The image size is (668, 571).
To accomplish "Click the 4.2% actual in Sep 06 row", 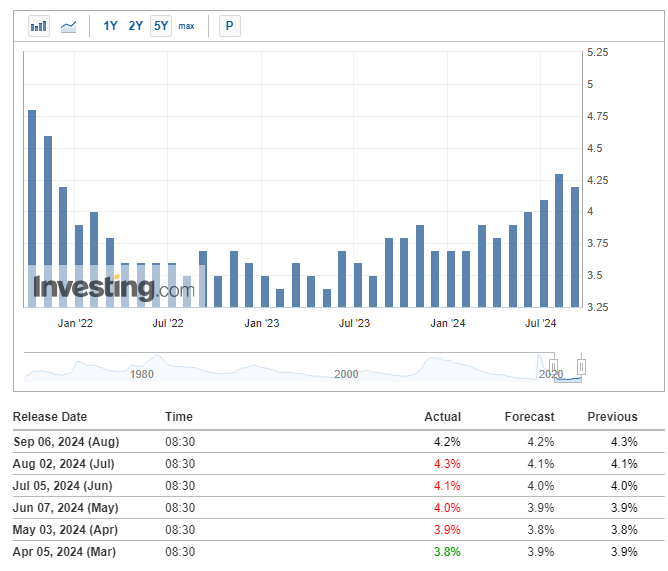I will click(447, 442).
